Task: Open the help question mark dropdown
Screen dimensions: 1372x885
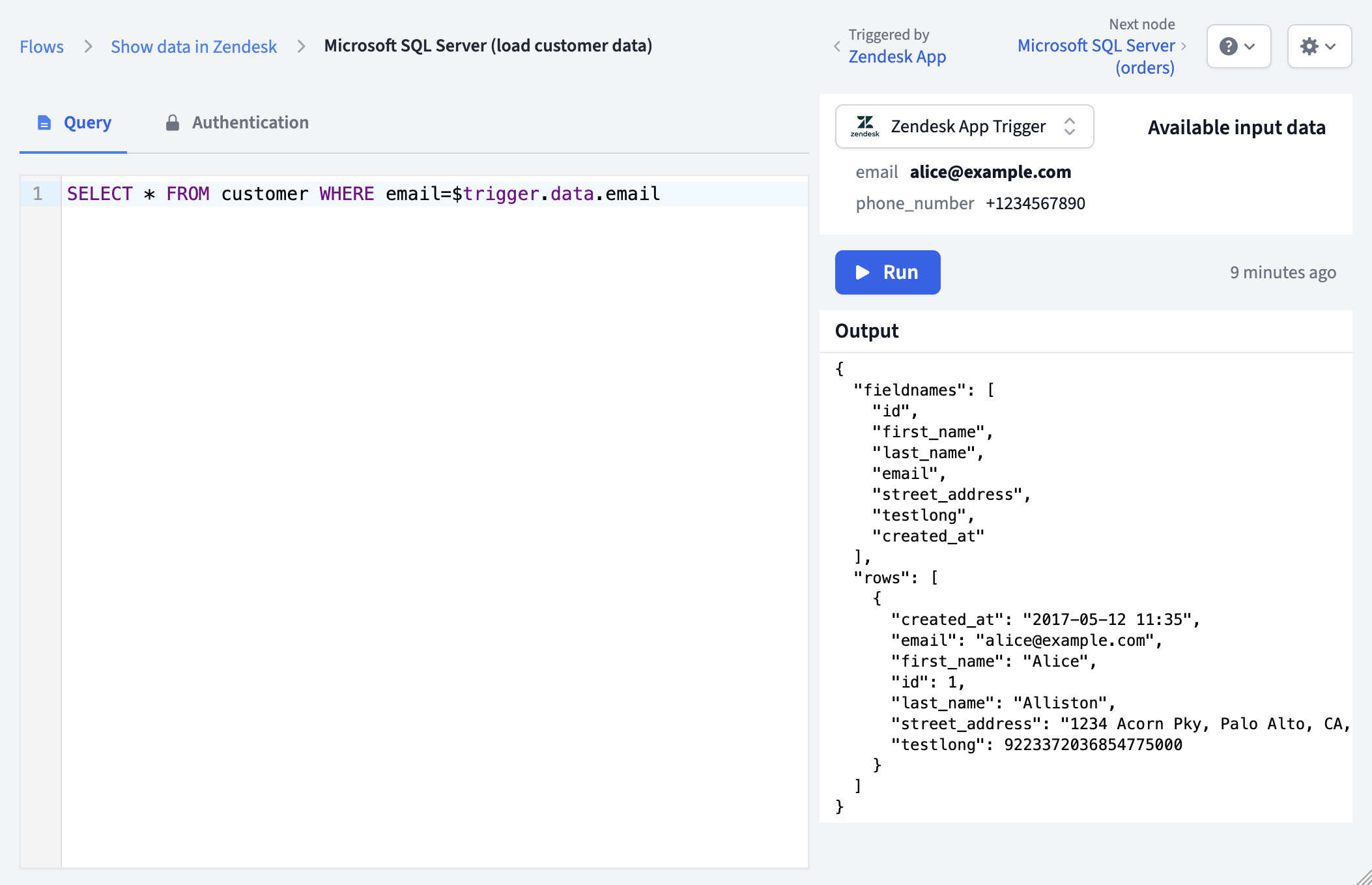Action: click(x=1238, y=46)
